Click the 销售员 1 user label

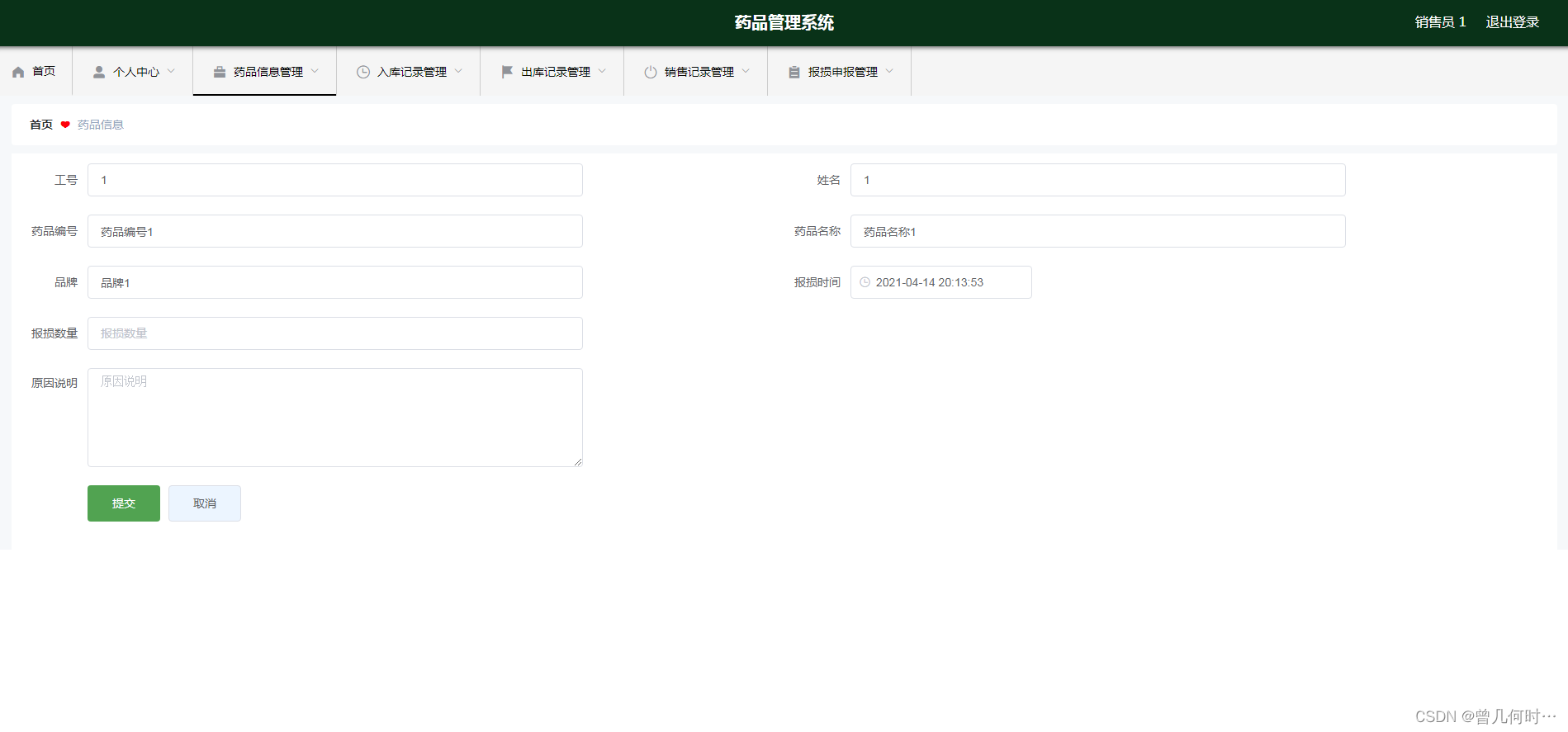tap(1441, 22)
